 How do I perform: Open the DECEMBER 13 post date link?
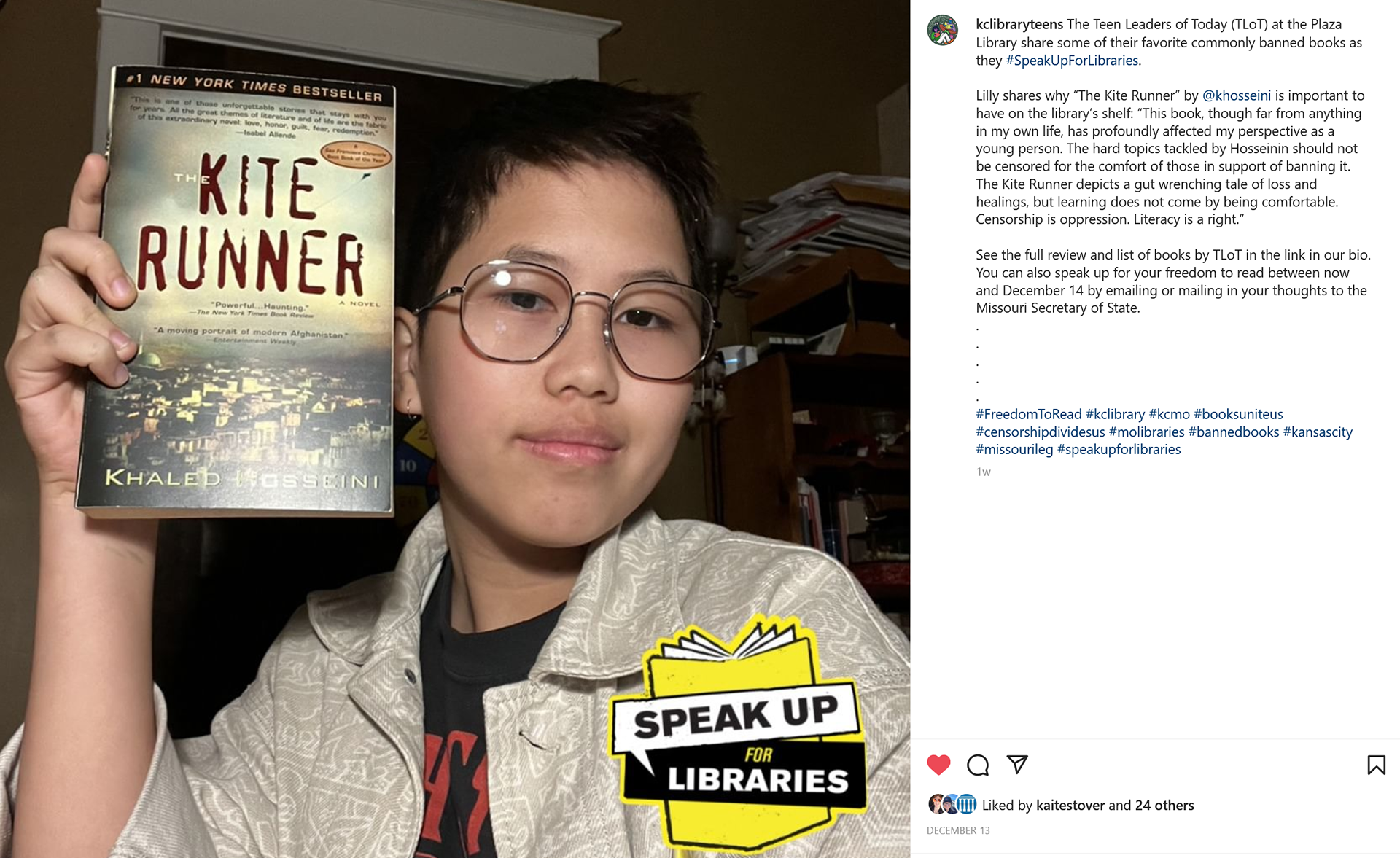[x=958, y=830]
